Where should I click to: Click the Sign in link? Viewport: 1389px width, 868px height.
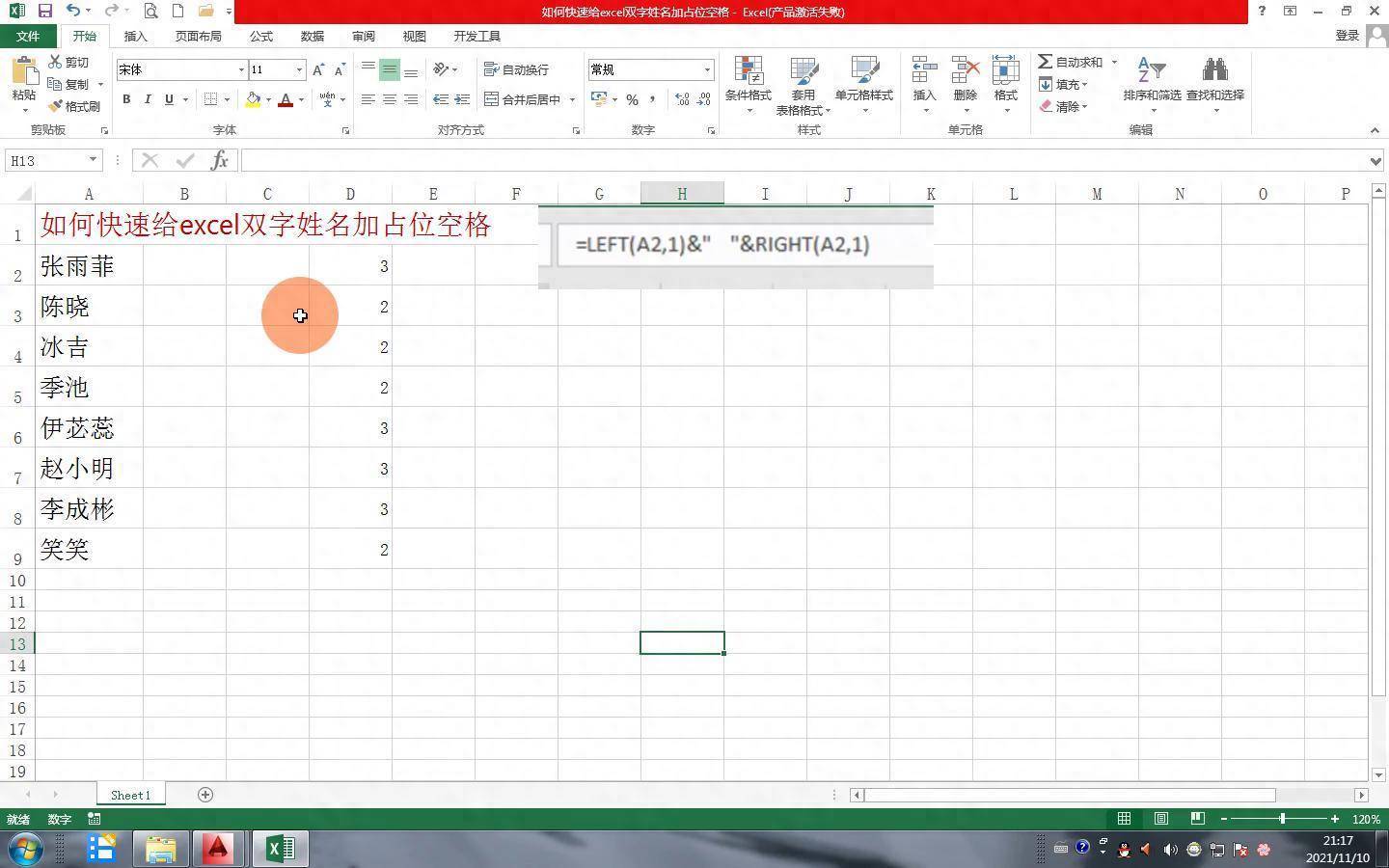click(x=1347, y=36)
